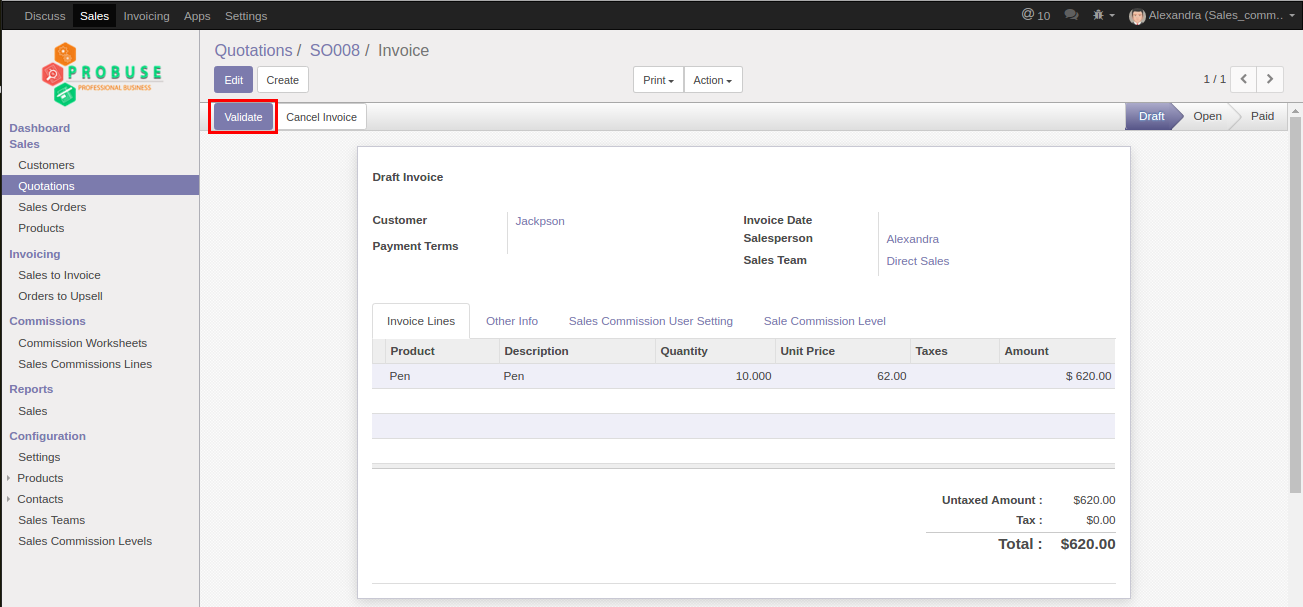Click Alexandra's user avatar

coord(1137,16)
